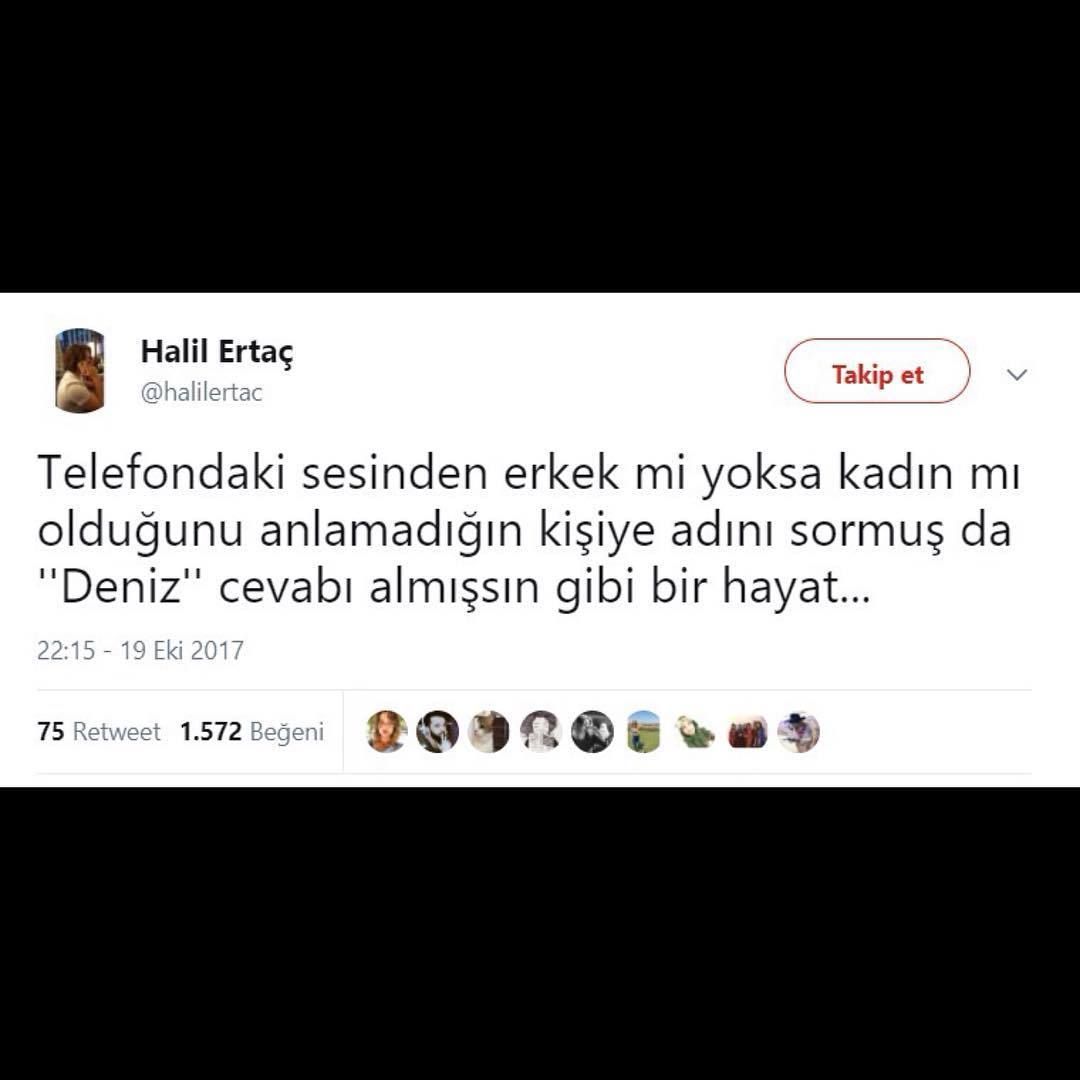View the 75 Retweet list

(99, 731)
